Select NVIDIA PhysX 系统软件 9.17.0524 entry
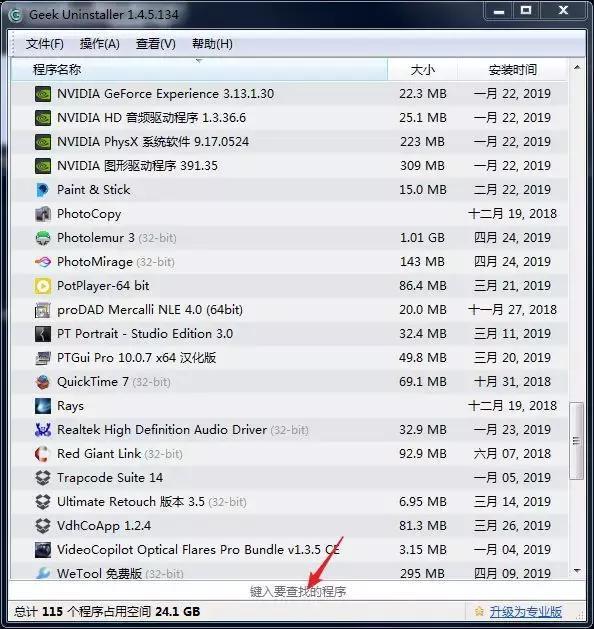This screenshot has height=629, width=594. tap(289, 142)
